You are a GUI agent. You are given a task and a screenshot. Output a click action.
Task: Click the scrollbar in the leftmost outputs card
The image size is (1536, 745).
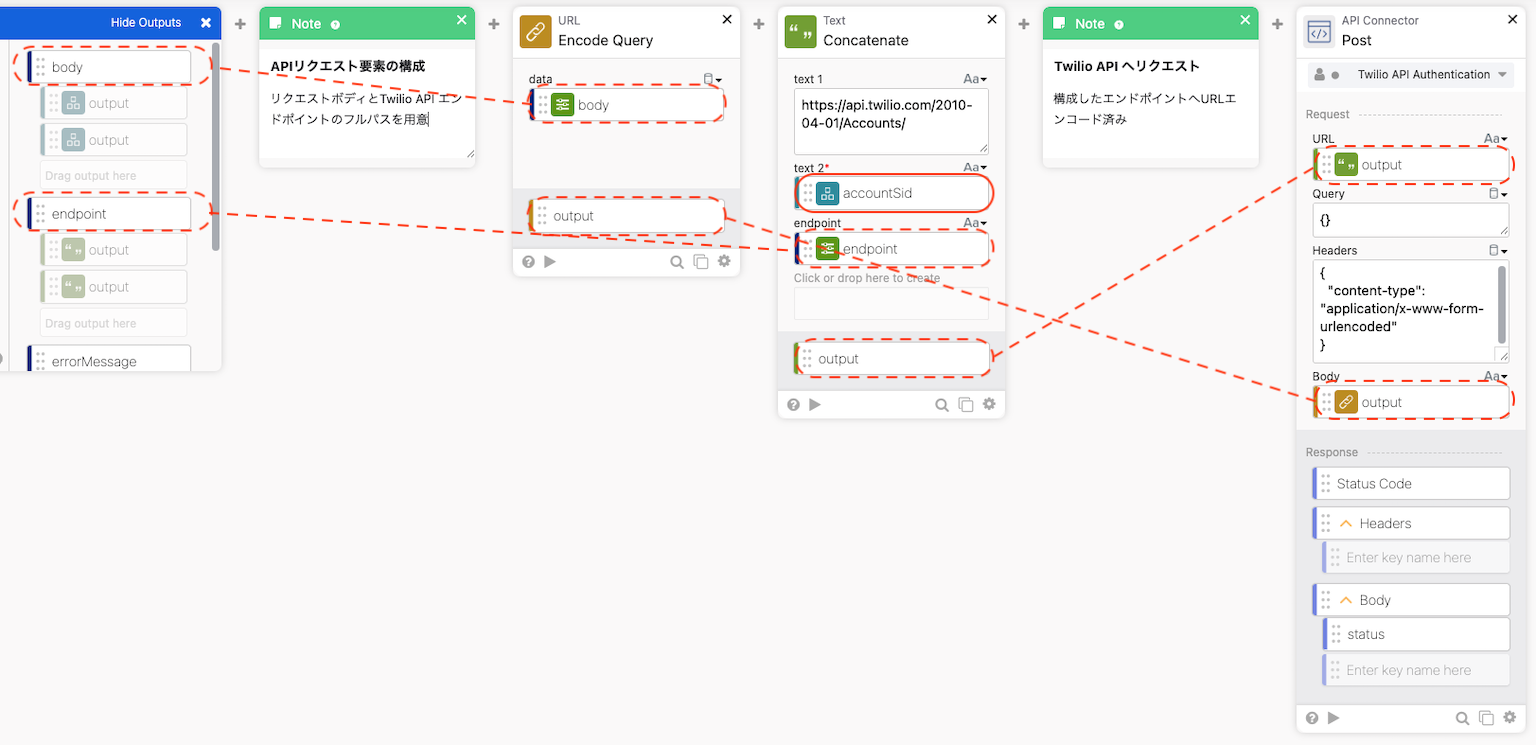215,150
